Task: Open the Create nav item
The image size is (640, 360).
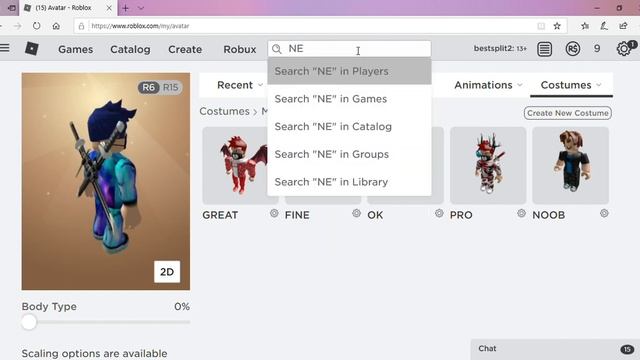Action: click(x=185, y=49)
